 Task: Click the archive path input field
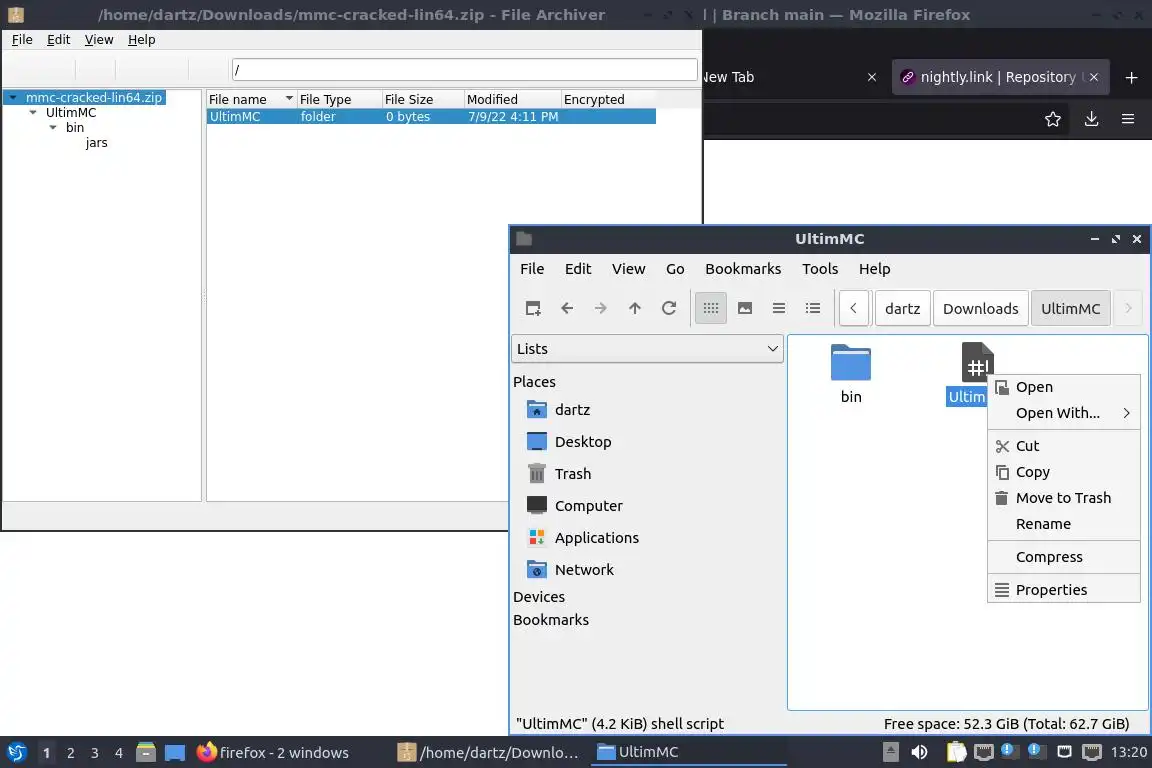pyautogui.click(x=464, y=70)
